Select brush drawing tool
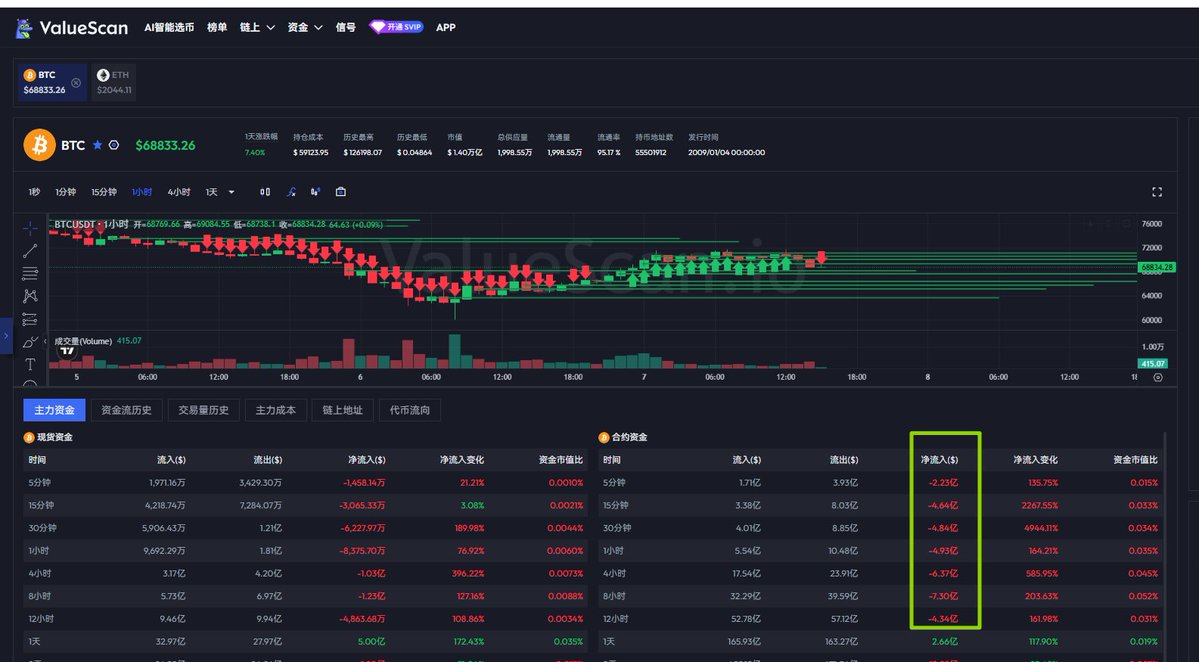 pyautogui.click(x=30, y=342)
